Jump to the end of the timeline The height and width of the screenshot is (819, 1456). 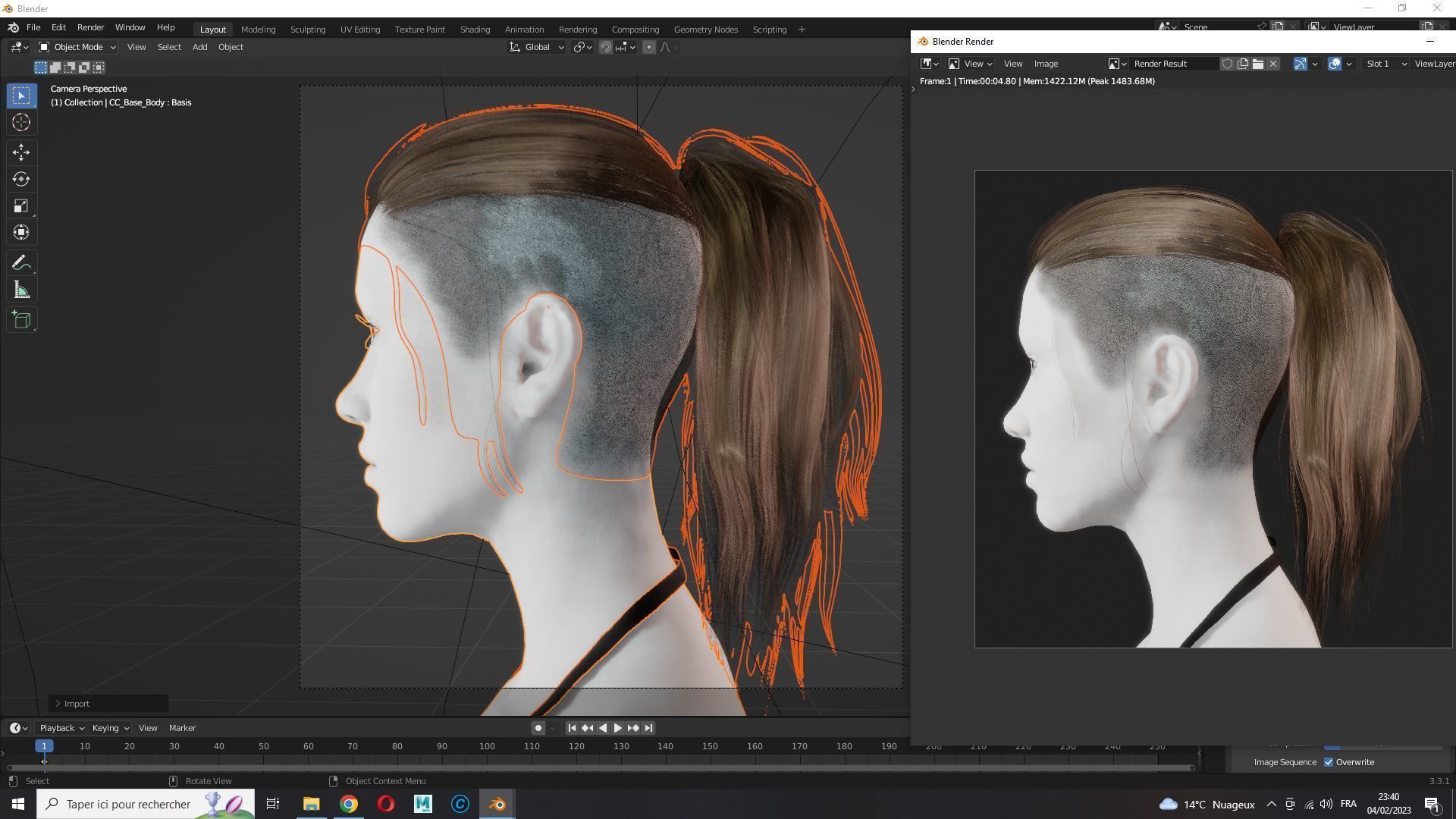point(648,727)
